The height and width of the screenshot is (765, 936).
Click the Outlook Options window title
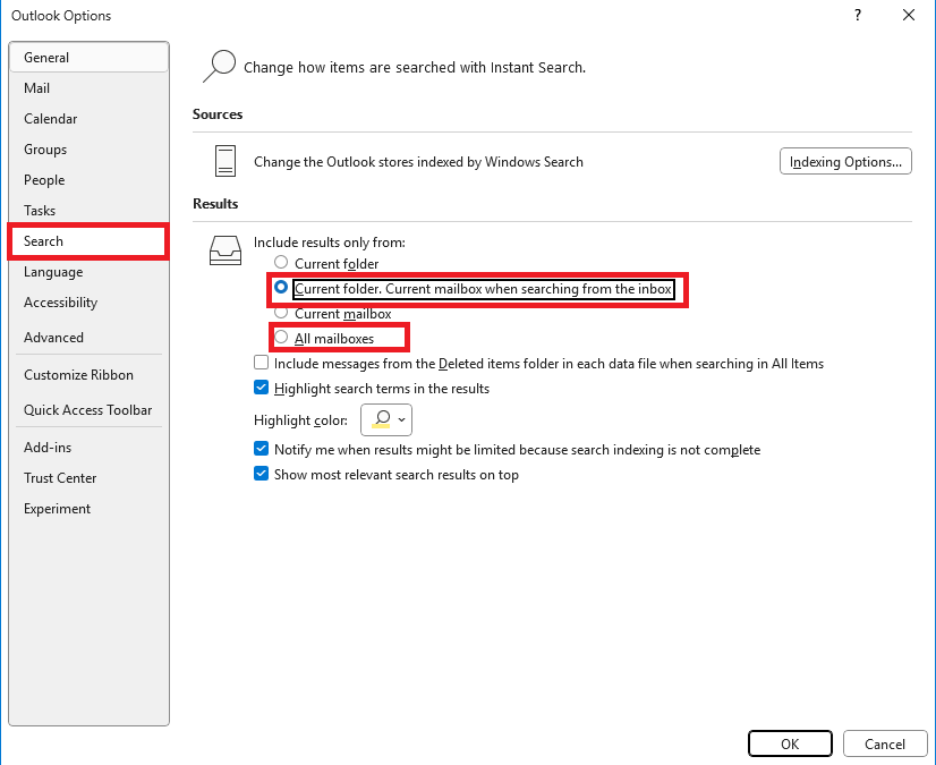coord(61,16)
